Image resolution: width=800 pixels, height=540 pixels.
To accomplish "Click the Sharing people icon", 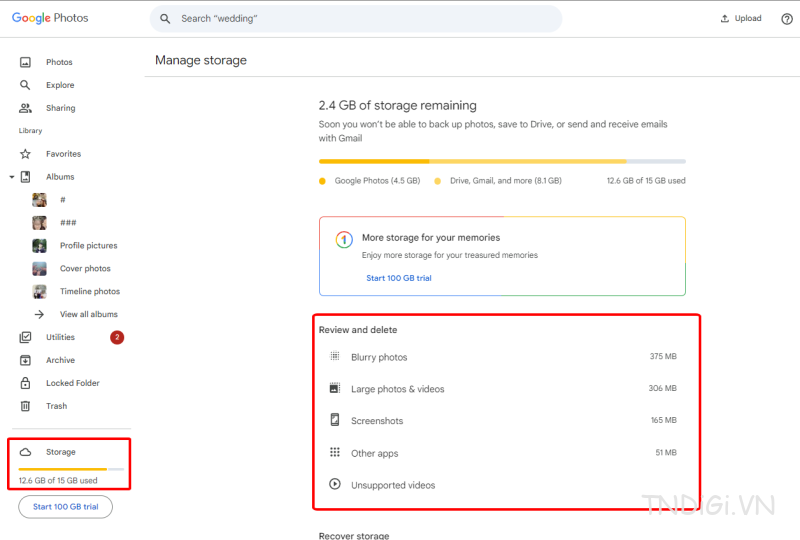I will click(25, 108).
